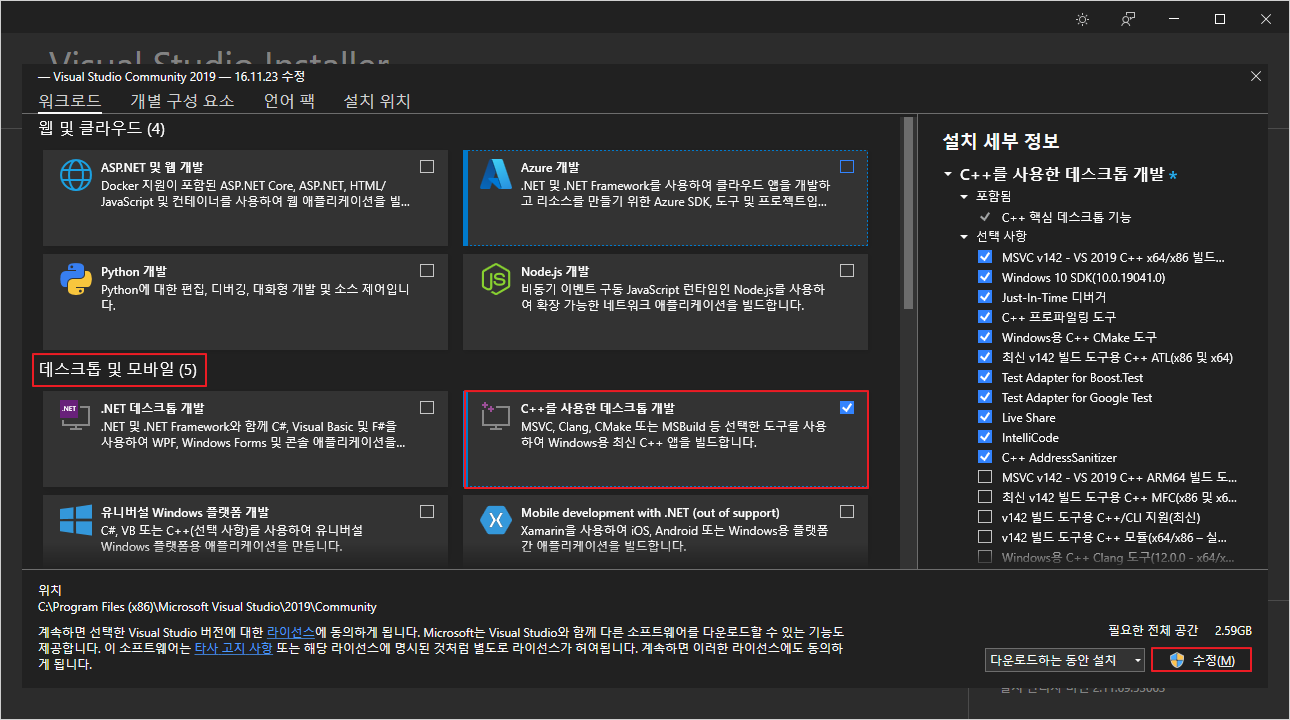Uncheck MSVC v142 x64/x86 build tools
Image resolution: width=1290 pixels, height=720 pixels.
[985, 257]
